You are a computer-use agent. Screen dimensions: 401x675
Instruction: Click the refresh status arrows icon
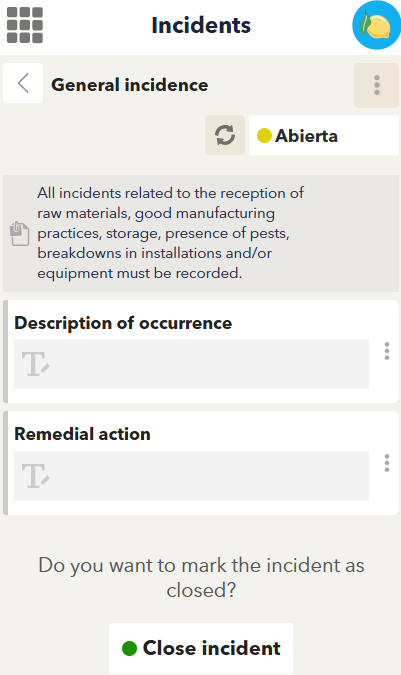(225, 135)
